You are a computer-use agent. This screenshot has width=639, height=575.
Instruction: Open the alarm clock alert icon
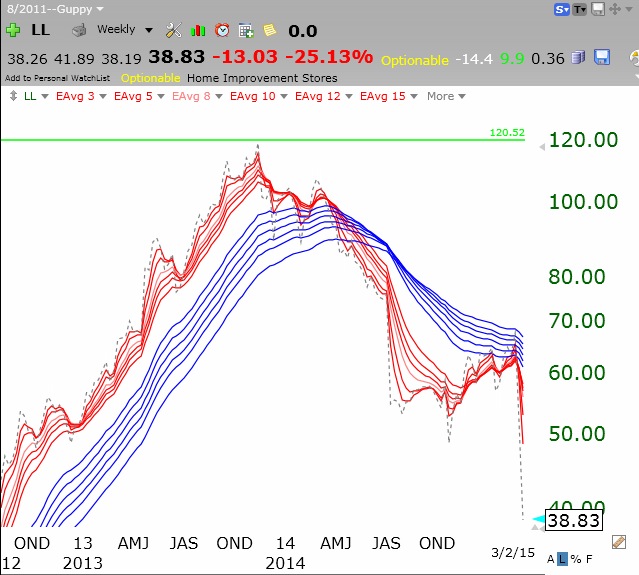pyautogui.click(x=222, y=30)
